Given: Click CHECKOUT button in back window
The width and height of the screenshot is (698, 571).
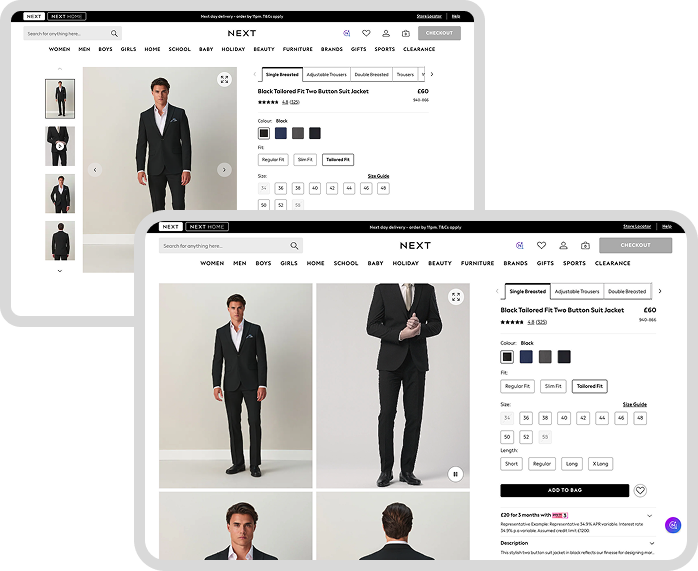Looking at the screenshot, I should click(x=439, y=33).
